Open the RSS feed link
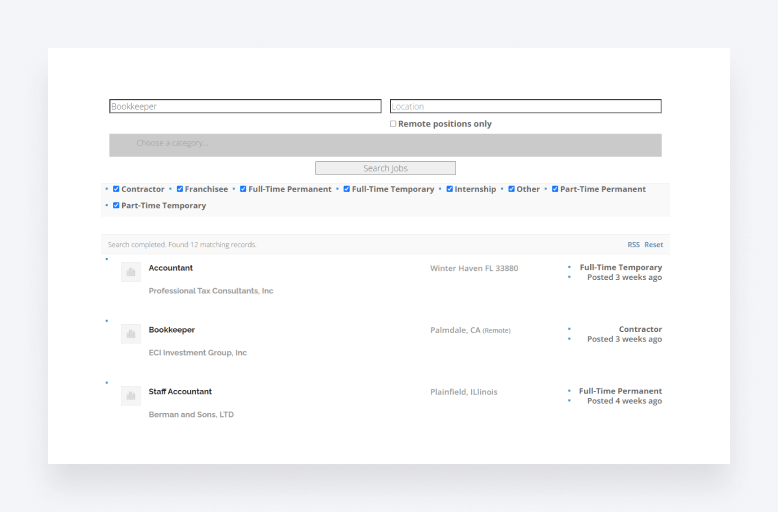Screen dimensions: 778x518 pyautogui.click(x=633, y=245)
